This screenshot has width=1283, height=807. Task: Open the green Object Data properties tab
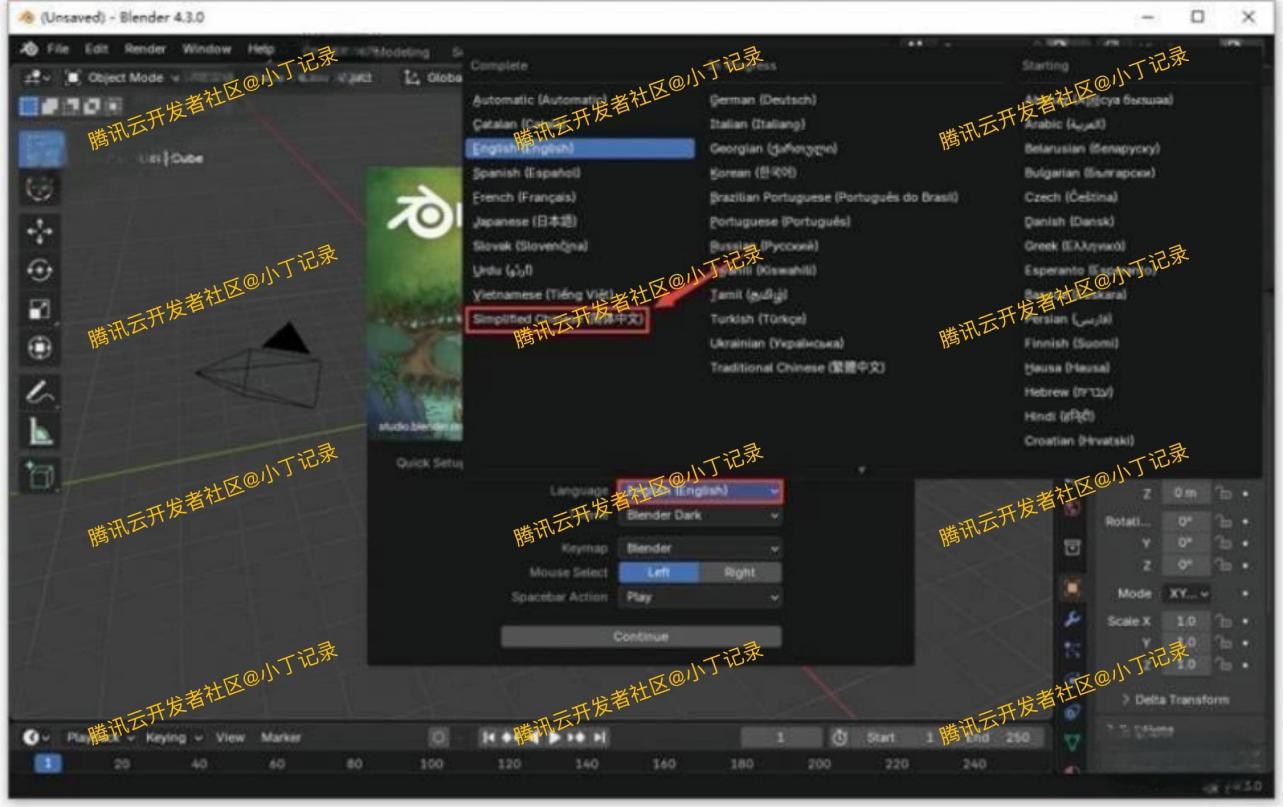pos(1072,742)
